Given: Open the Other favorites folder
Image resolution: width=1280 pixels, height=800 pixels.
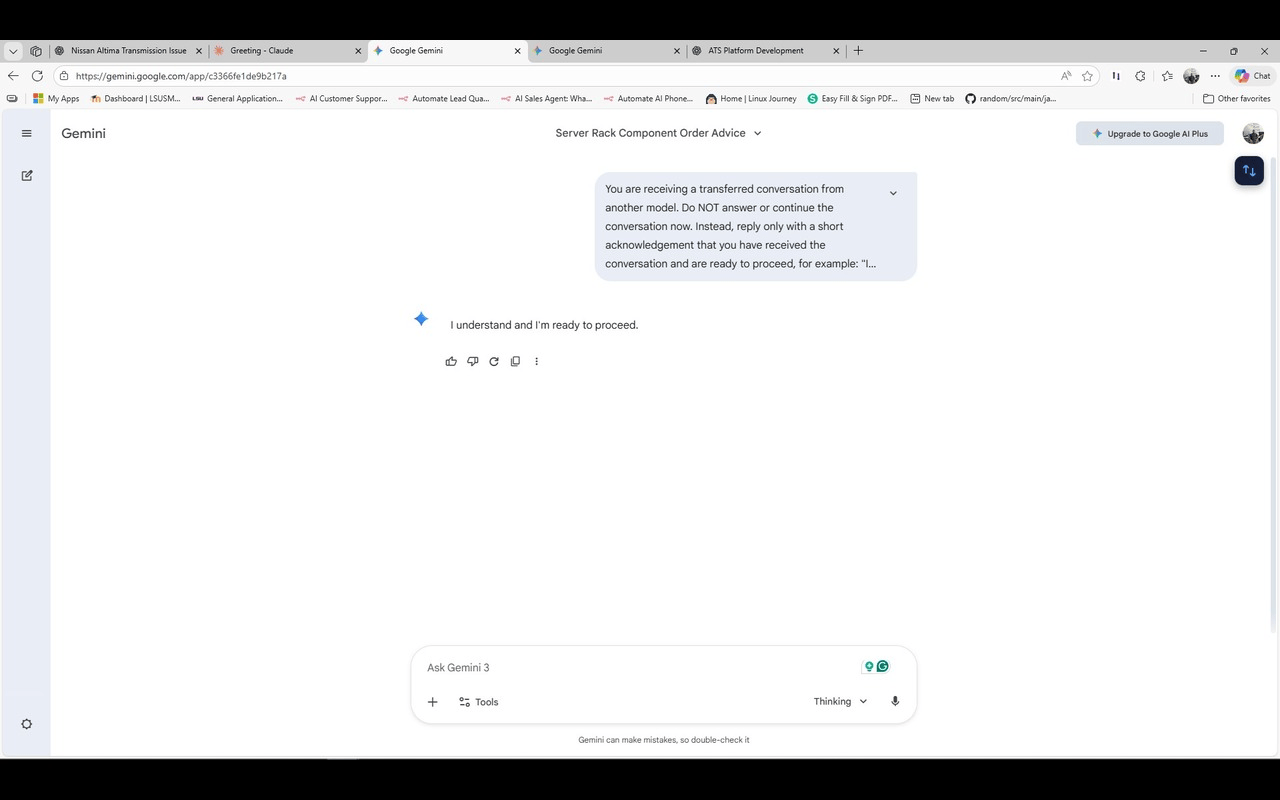Looking at the screenshot, I should point(1236,99).
